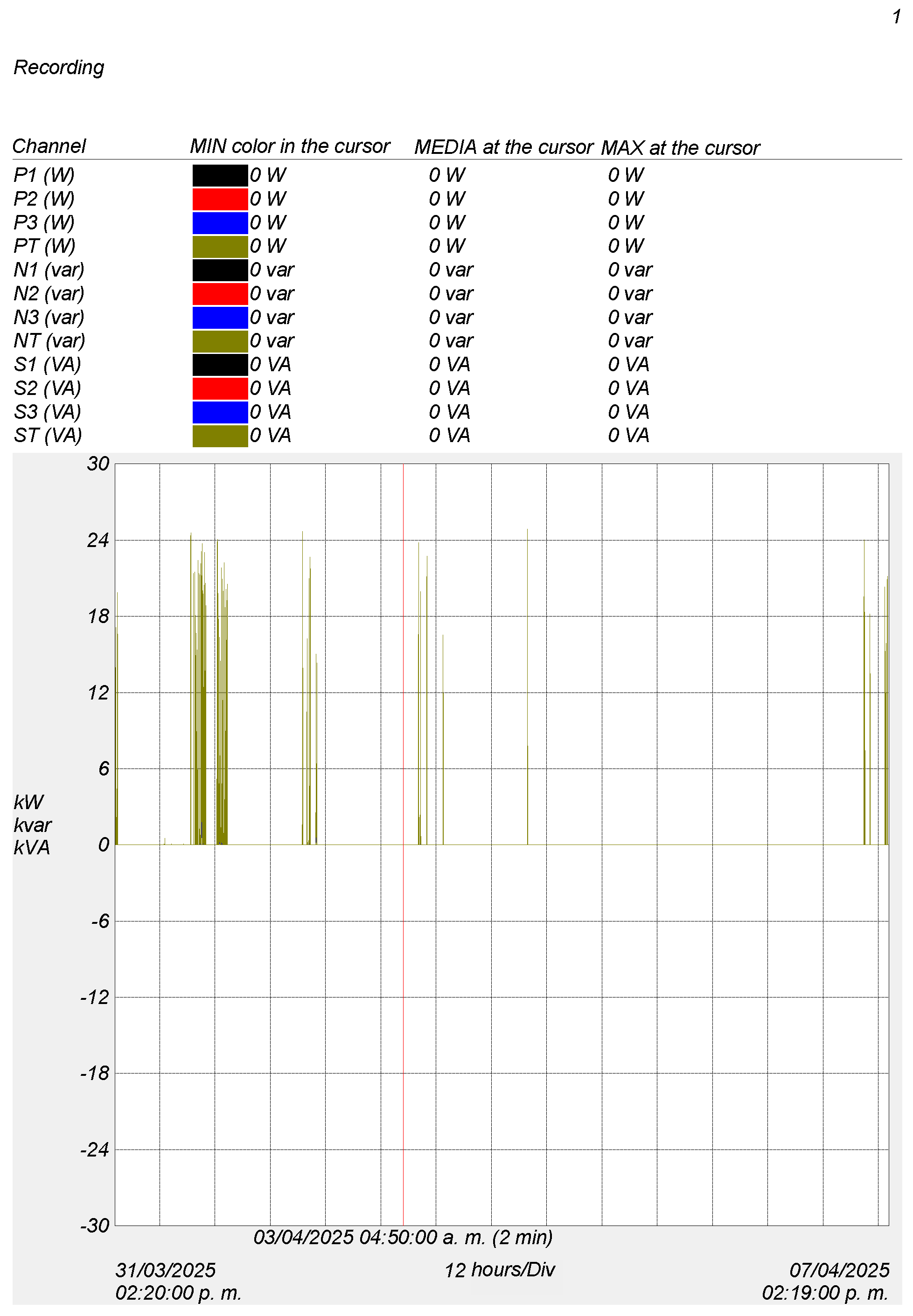Click the 03/04/2025 04:50:00 cursor timestamp label
The width and height of the screenshot is (913, 1316).
[x=403, y=1238]
